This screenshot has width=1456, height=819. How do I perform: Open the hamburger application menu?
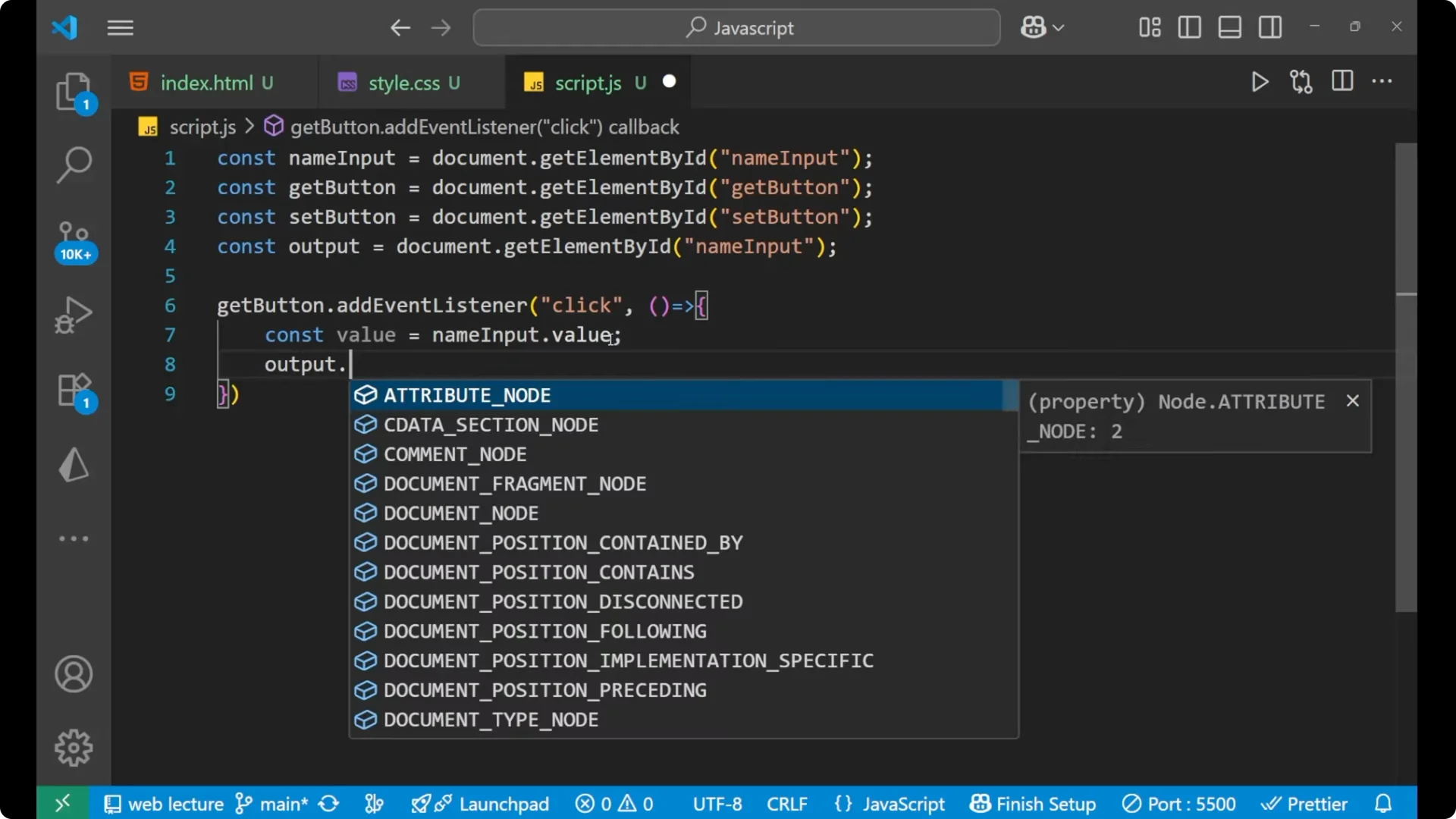click(x=120, y=27)
